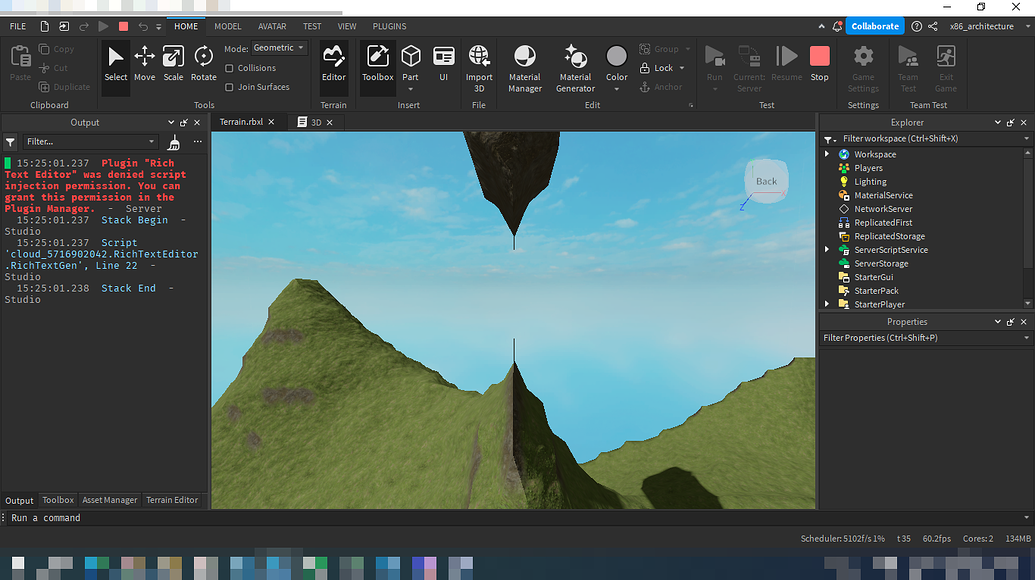Enable the Collisions checkbox

(229, 68)
